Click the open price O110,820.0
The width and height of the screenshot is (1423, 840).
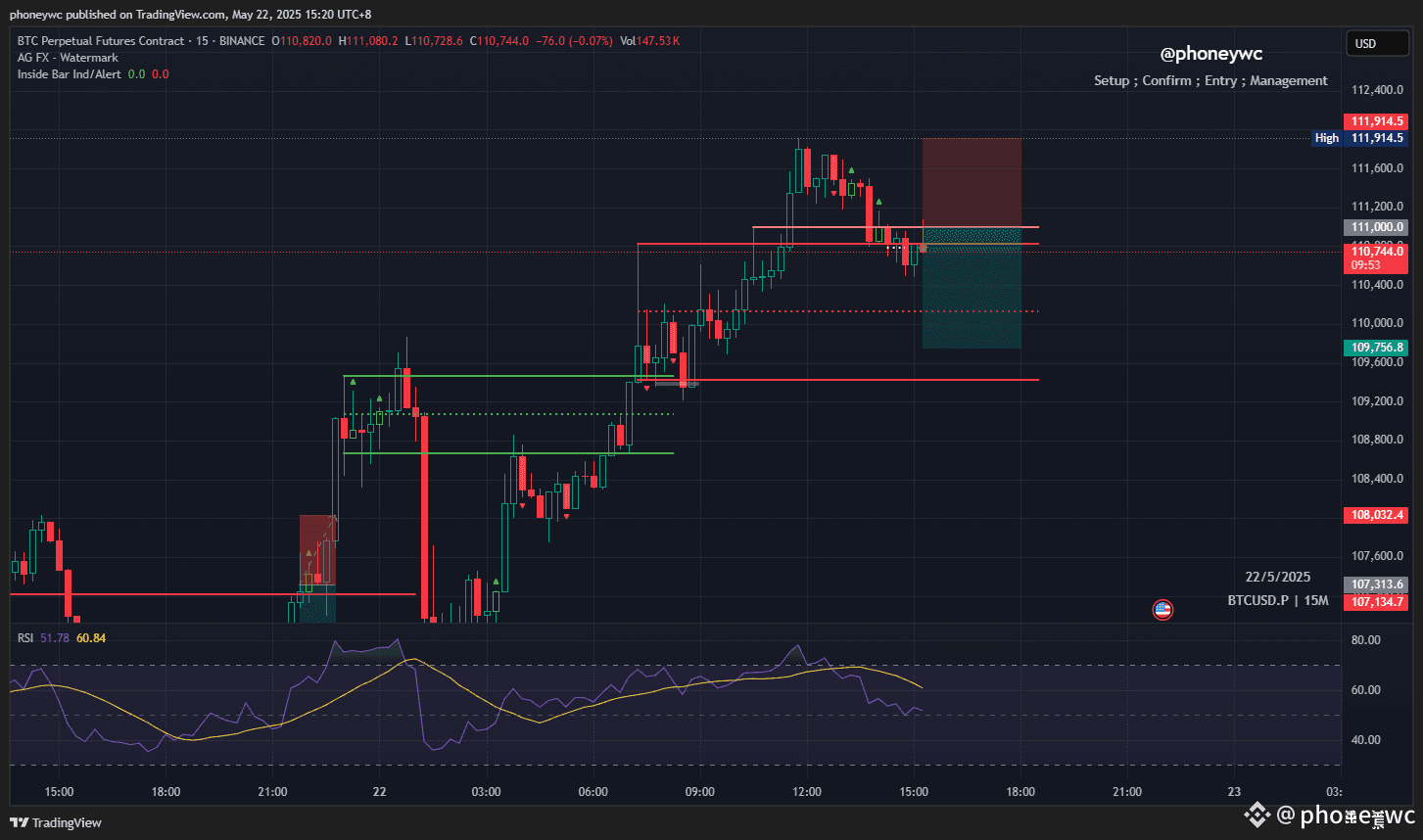click(302, 41)
